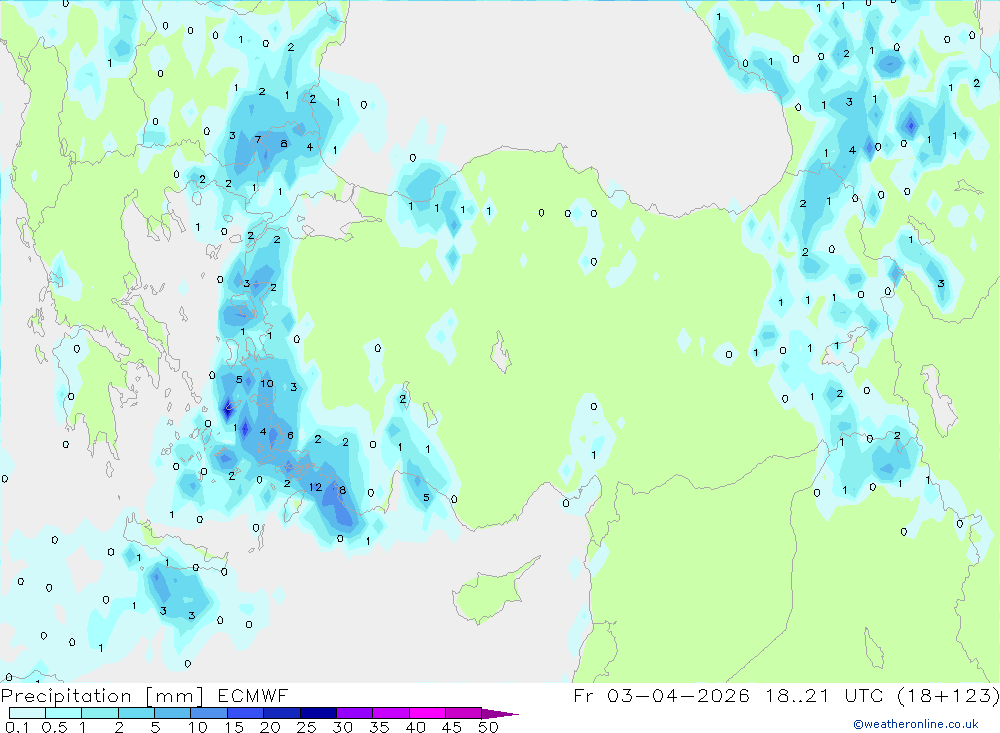
Task: Select the 15–20 mm legend swatch
Action: click(x=246, y=713)
